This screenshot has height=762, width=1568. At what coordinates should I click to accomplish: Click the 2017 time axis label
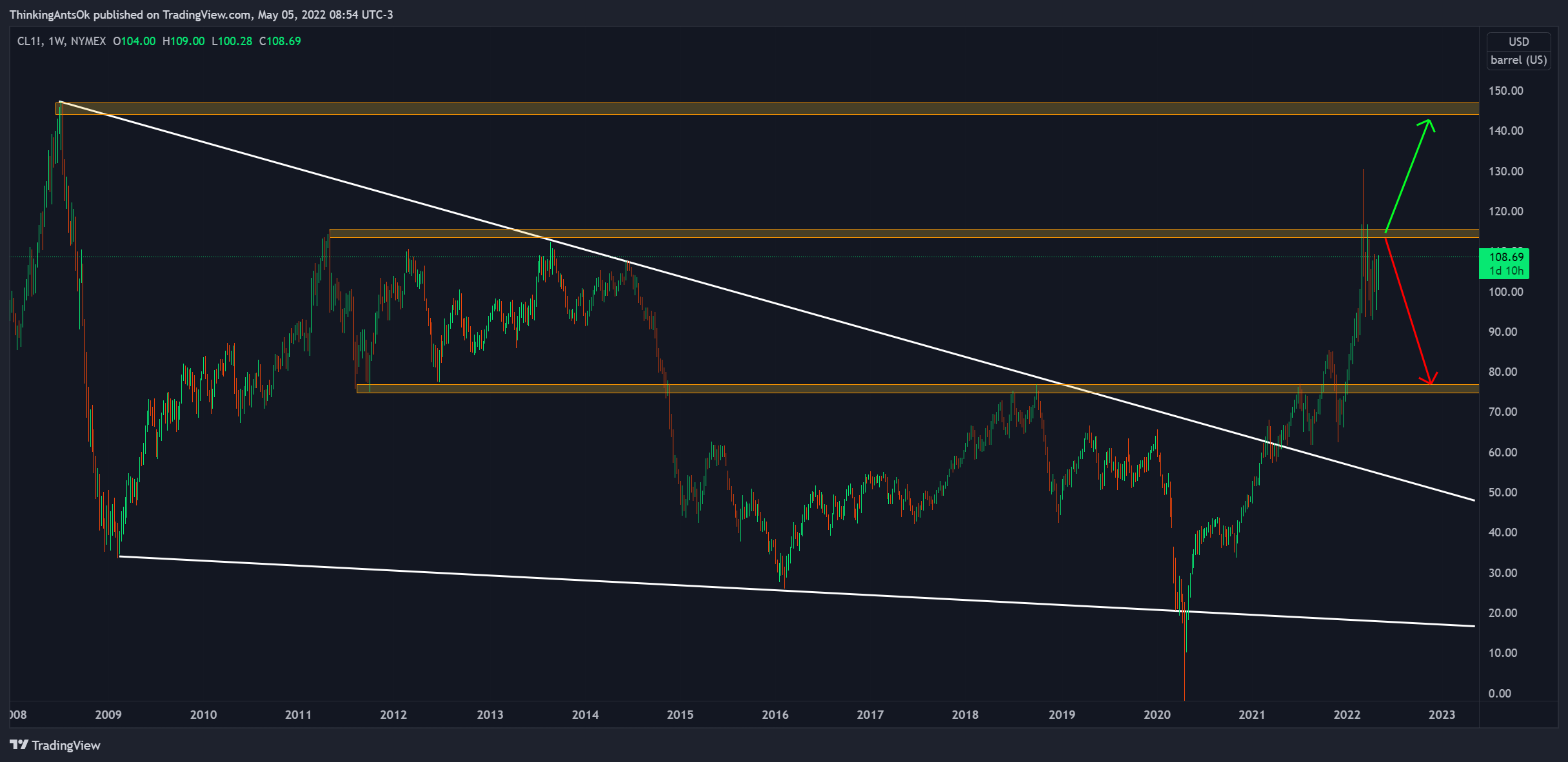tap(870, 715)
